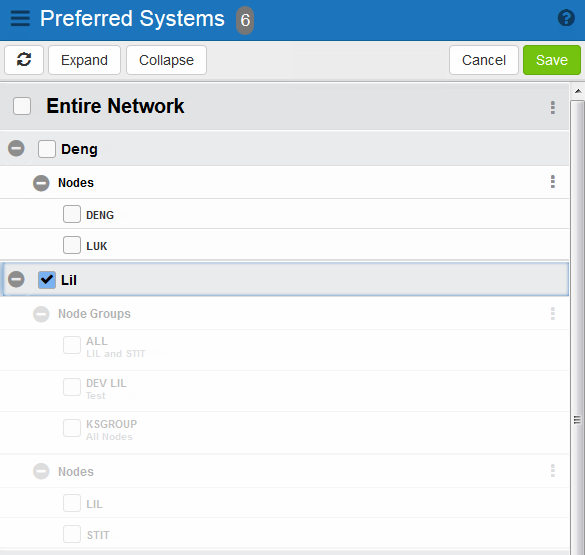Collapse the Node Groups section
The image size is (585, 555).
point(41,314)
